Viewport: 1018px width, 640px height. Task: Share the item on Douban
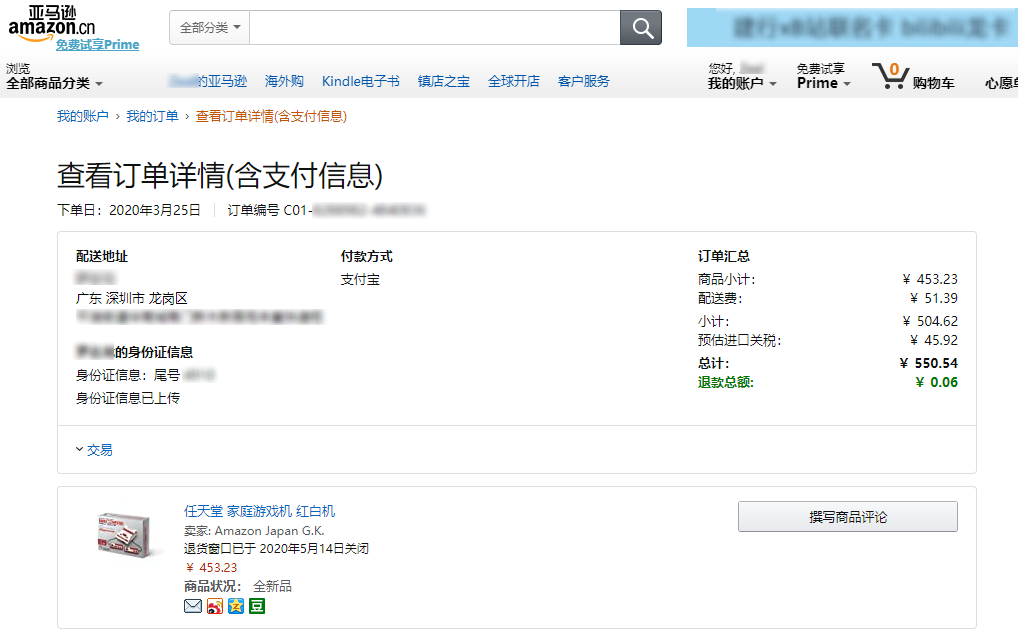pyautogui.click(x=257, y=606)
